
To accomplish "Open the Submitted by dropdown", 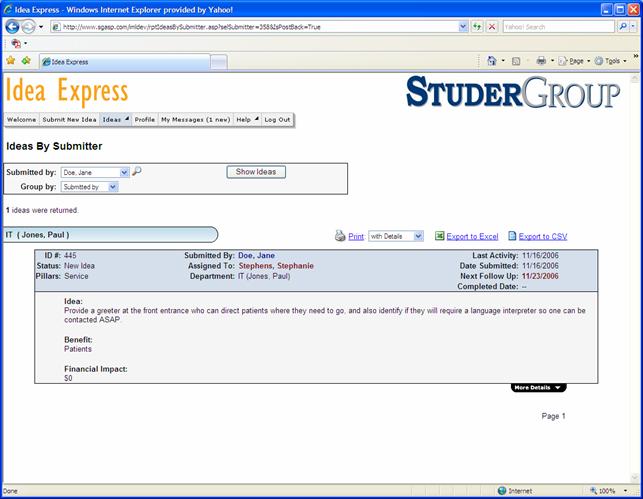I will pos(95,173).
